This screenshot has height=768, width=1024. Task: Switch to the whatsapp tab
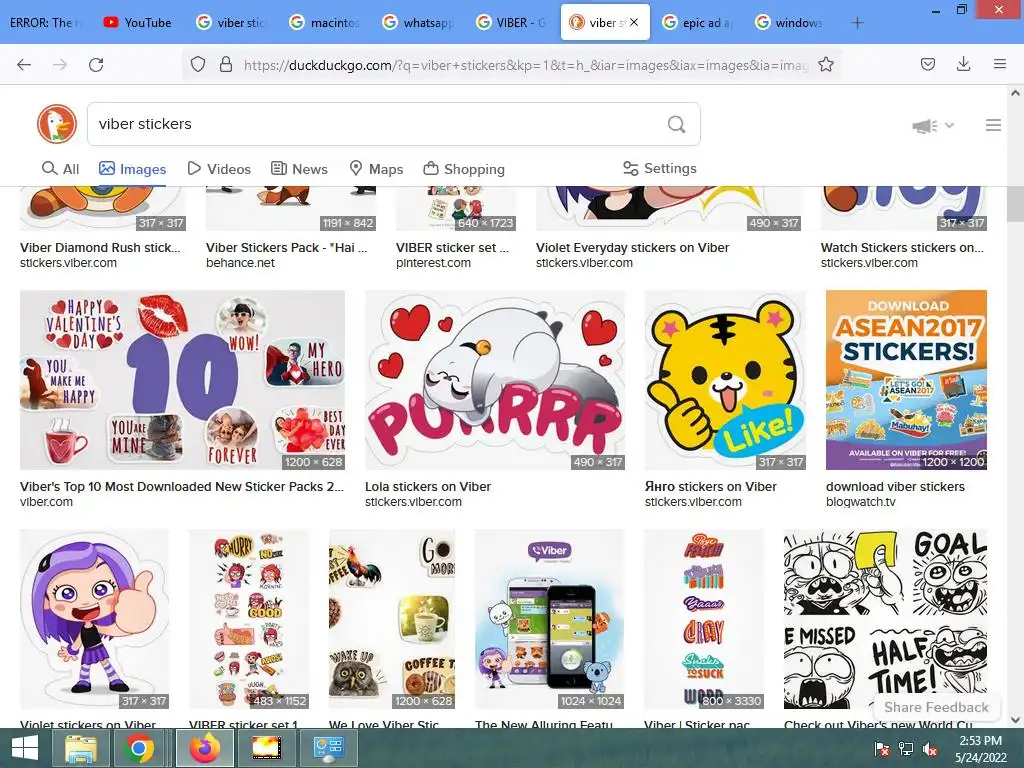point(417,22)
